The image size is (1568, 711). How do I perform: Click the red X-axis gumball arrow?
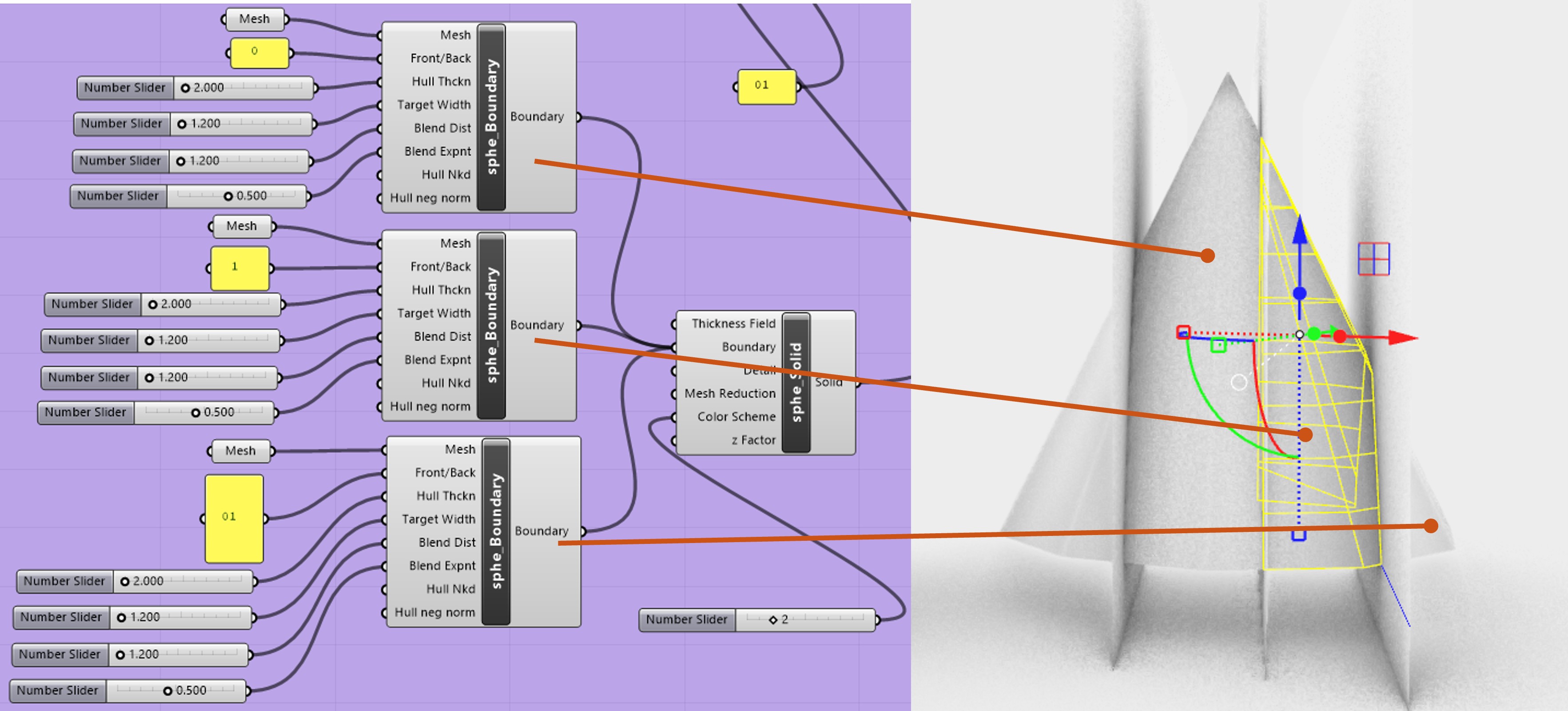point(1402,337)
